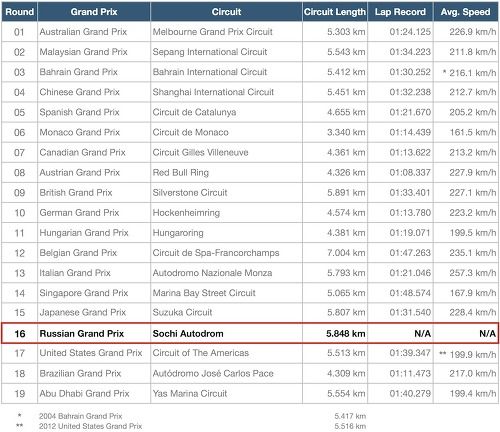Select the Sochi Autodrom cell
The height and width of the screenshot is (432, 500).
click(x=226, y=333)
